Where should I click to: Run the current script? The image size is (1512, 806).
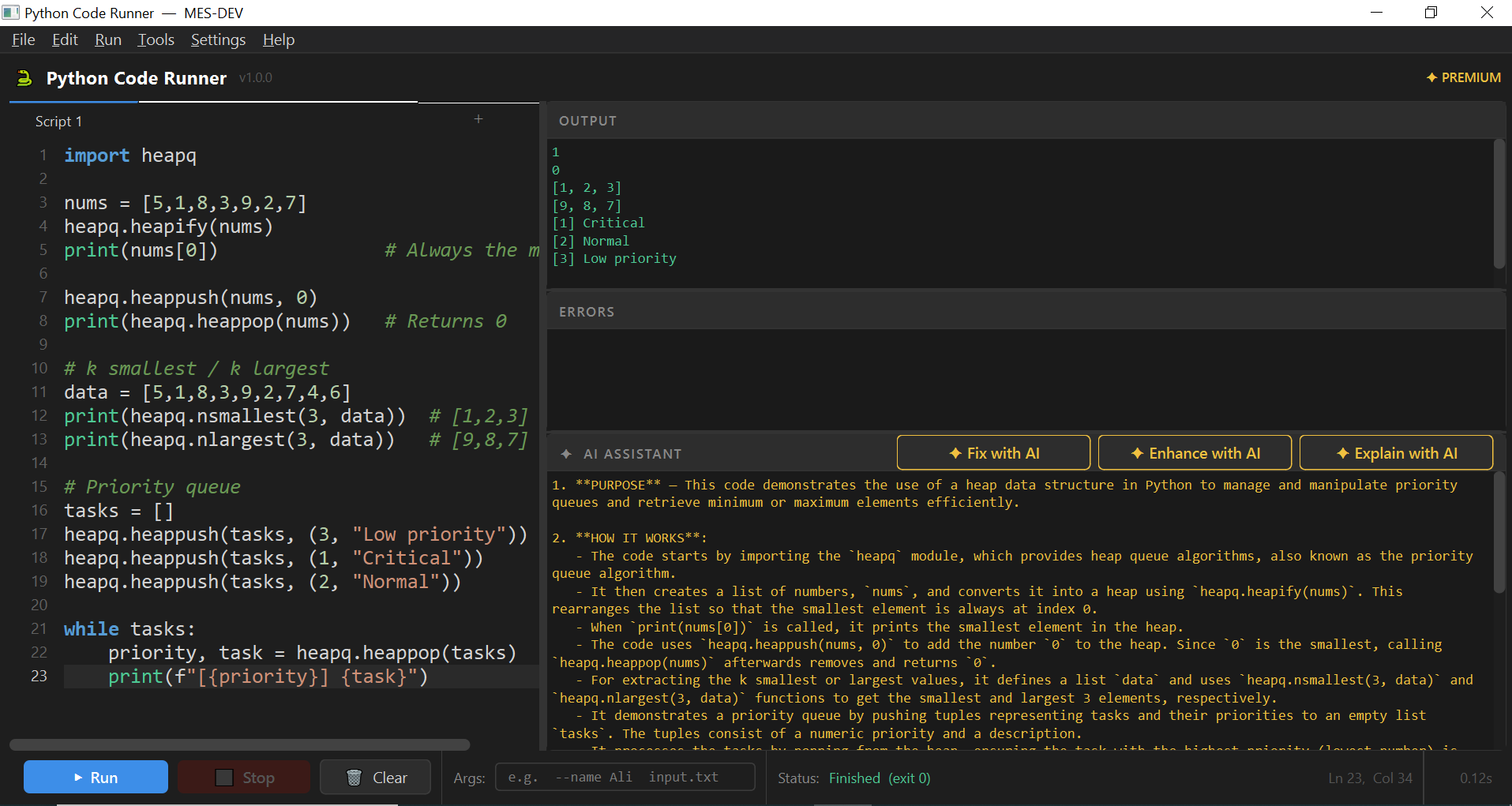pos(96,777)
